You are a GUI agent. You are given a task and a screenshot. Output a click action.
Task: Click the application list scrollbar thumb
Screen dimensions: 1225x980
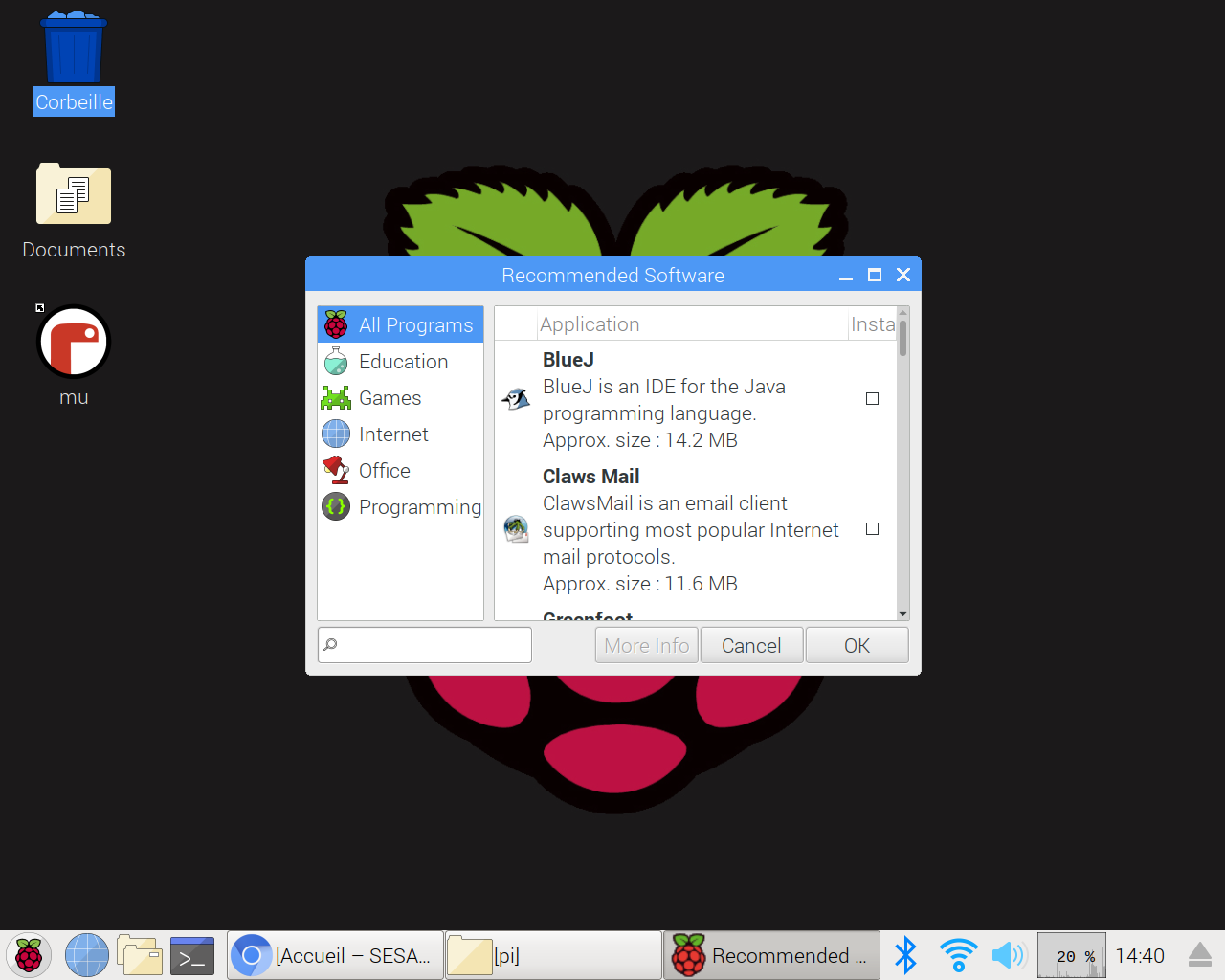pyautogui.click(x=902, y=339)
